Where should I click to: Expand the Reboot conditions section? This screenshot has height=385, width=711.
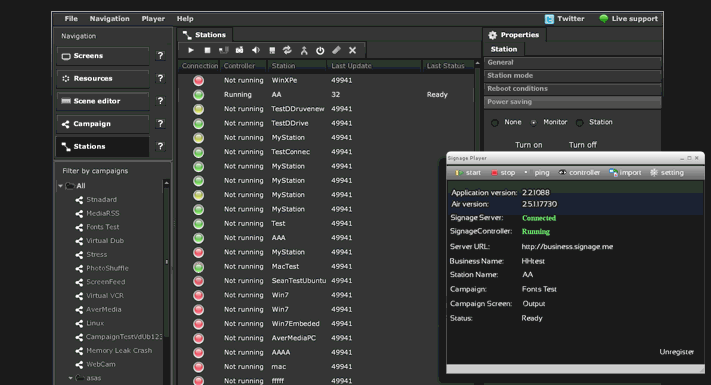tap(572, 89)
